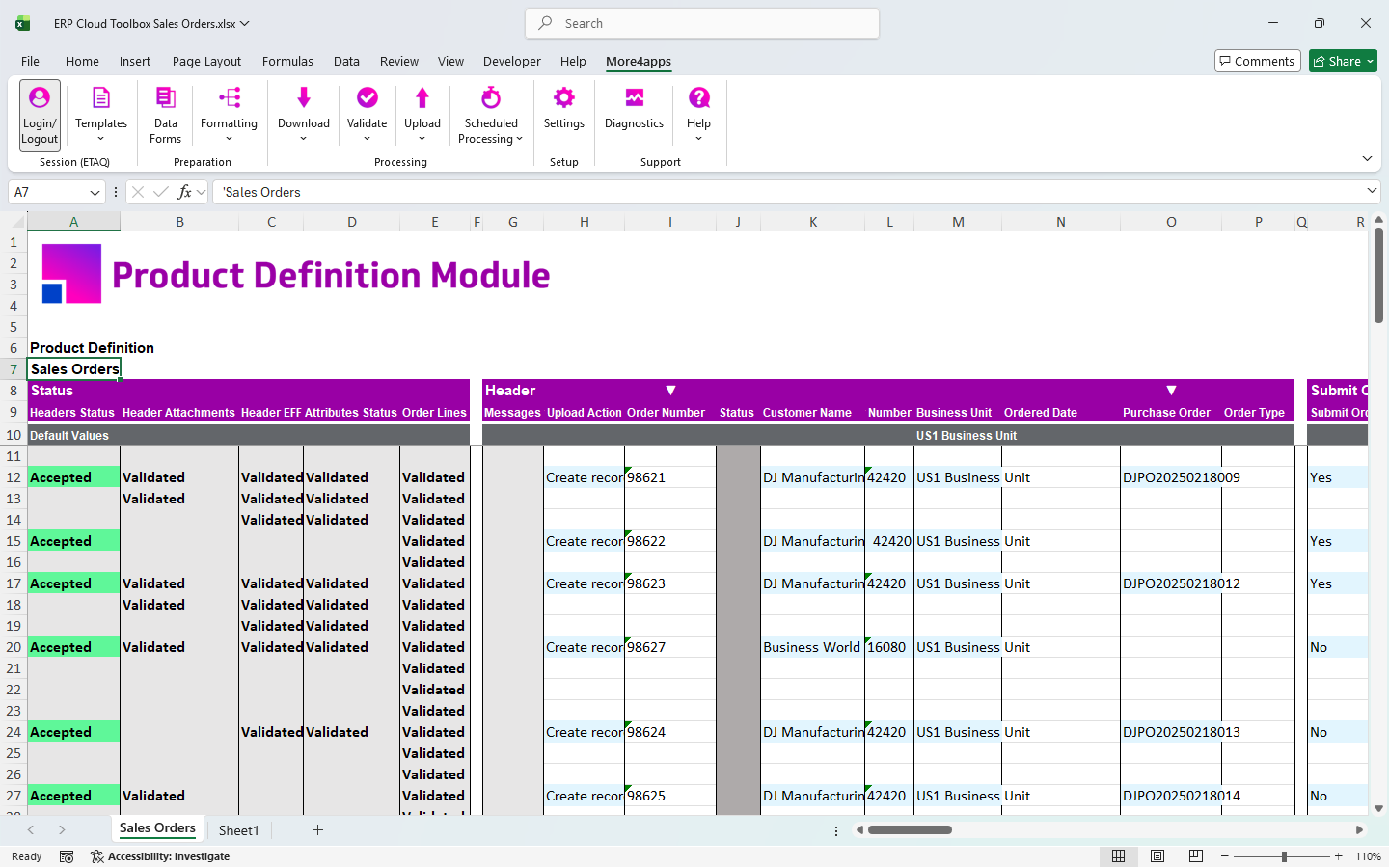The height and width of the screenshot is (868, 1389).
Task: Switch to Page Layout view
Action: click(x=1157, y=856)
